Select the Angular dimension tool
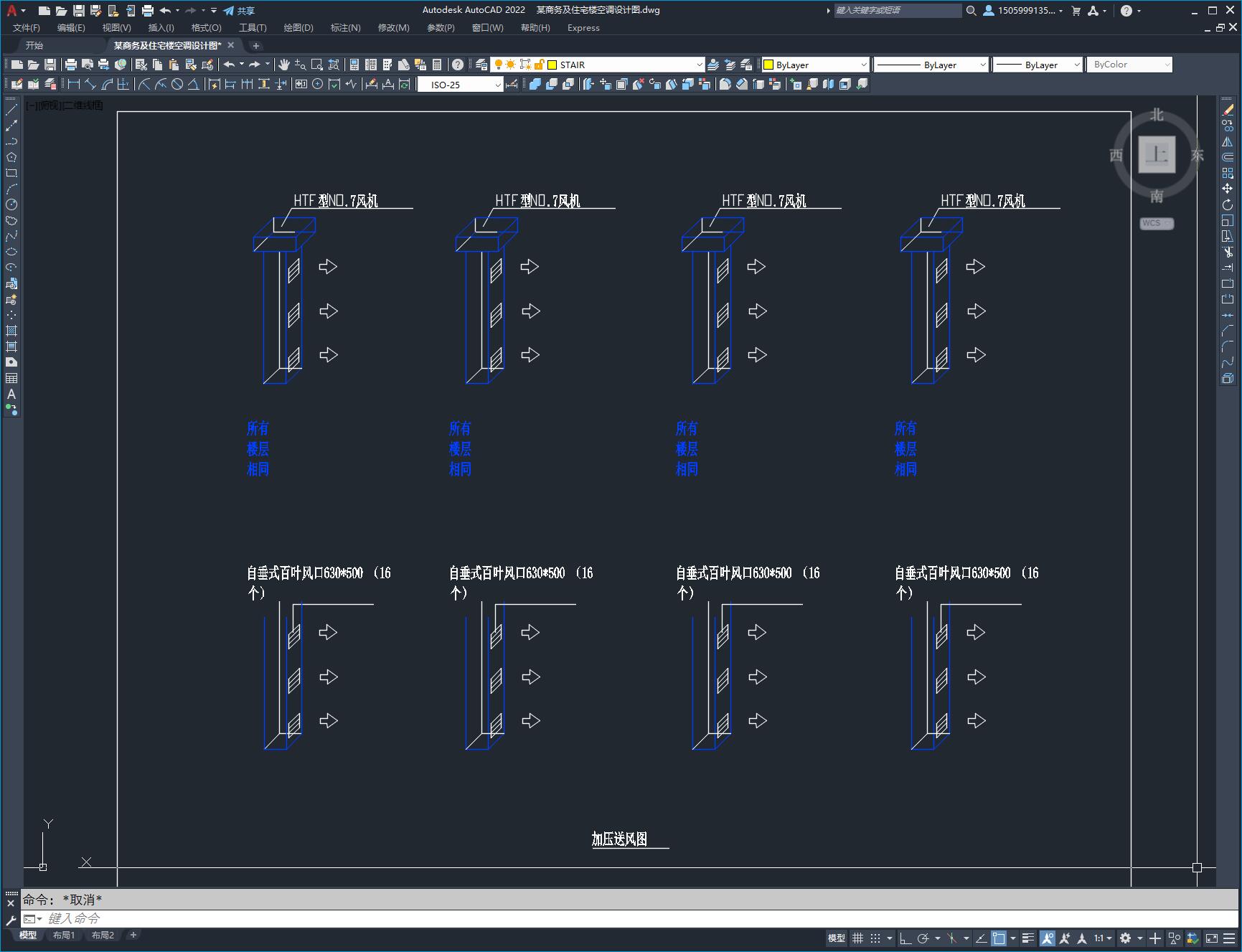This screenshot has height=952, width=1242. click(194, 85)
